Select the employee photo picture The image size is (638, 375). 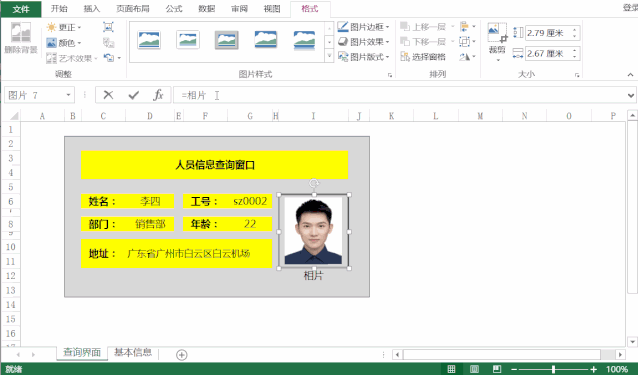[313, 231]
